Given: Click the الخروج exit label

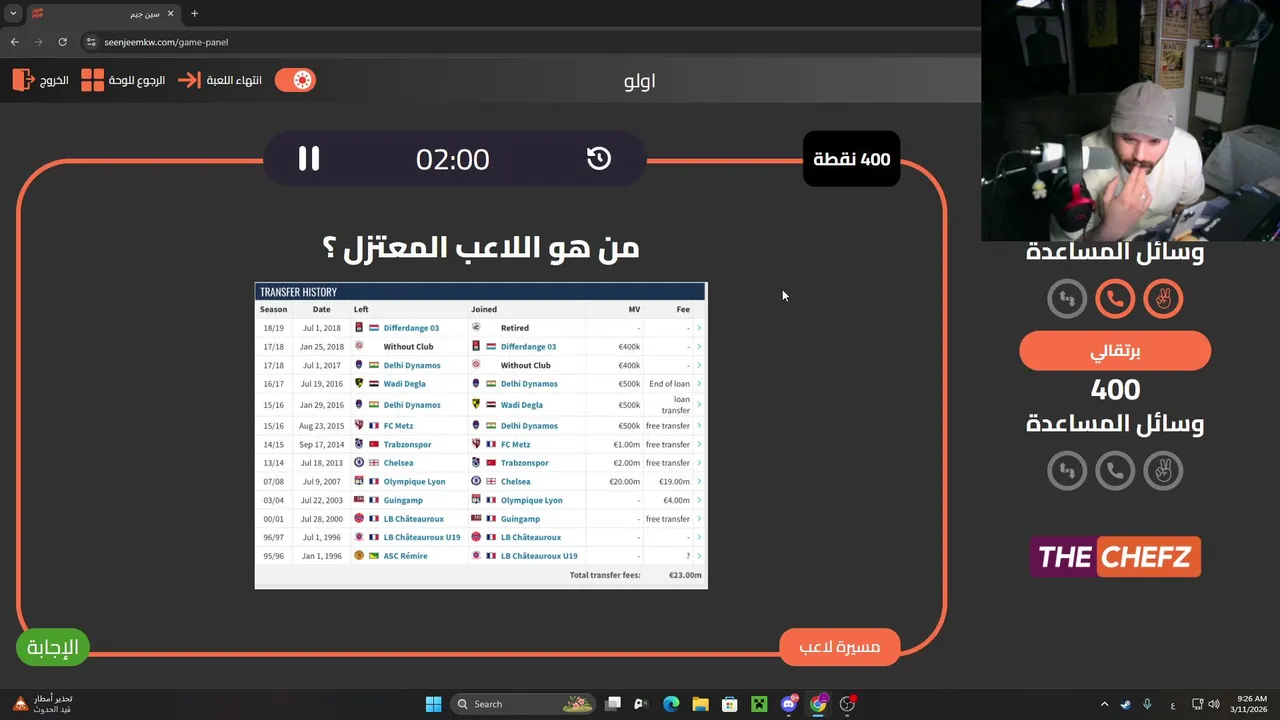Looking at the screenshot, I should pyautogui.click(x=55, y=80).
